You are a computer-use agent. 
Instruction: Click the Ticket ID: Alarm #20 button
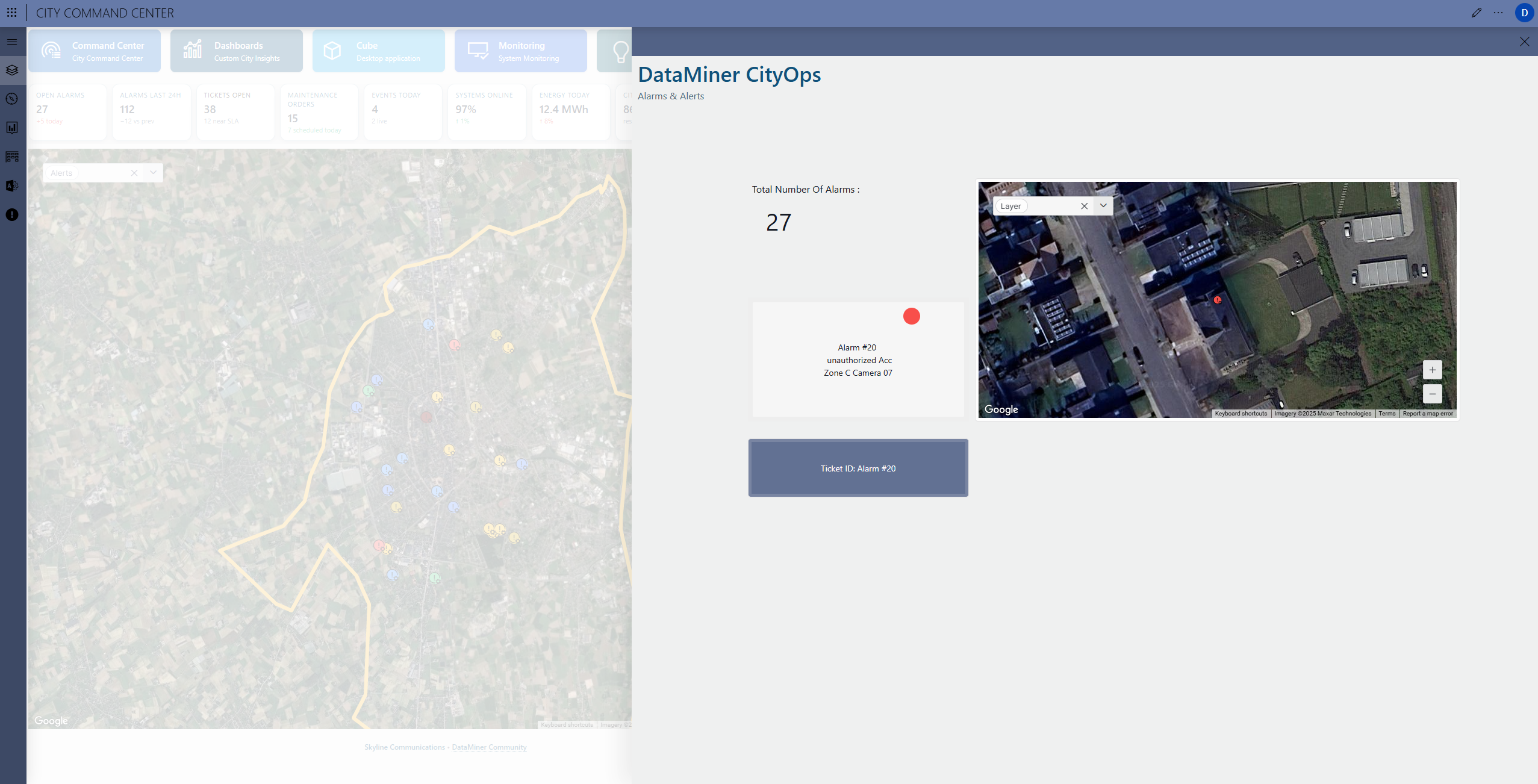[x=858, y=468]
